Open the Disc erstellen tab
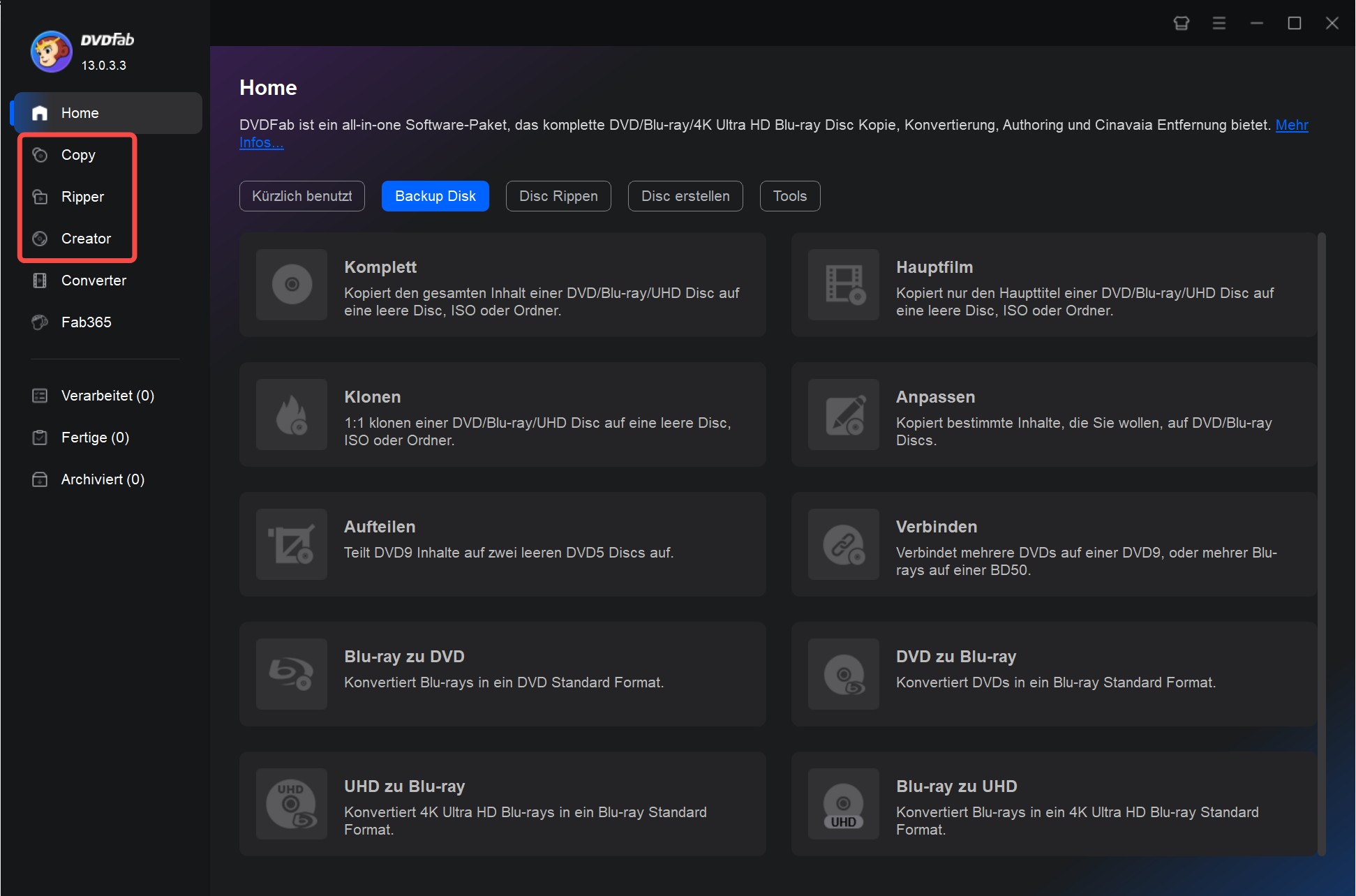The width and height of the screenshot is (1356, 896). tap(685, 196)
